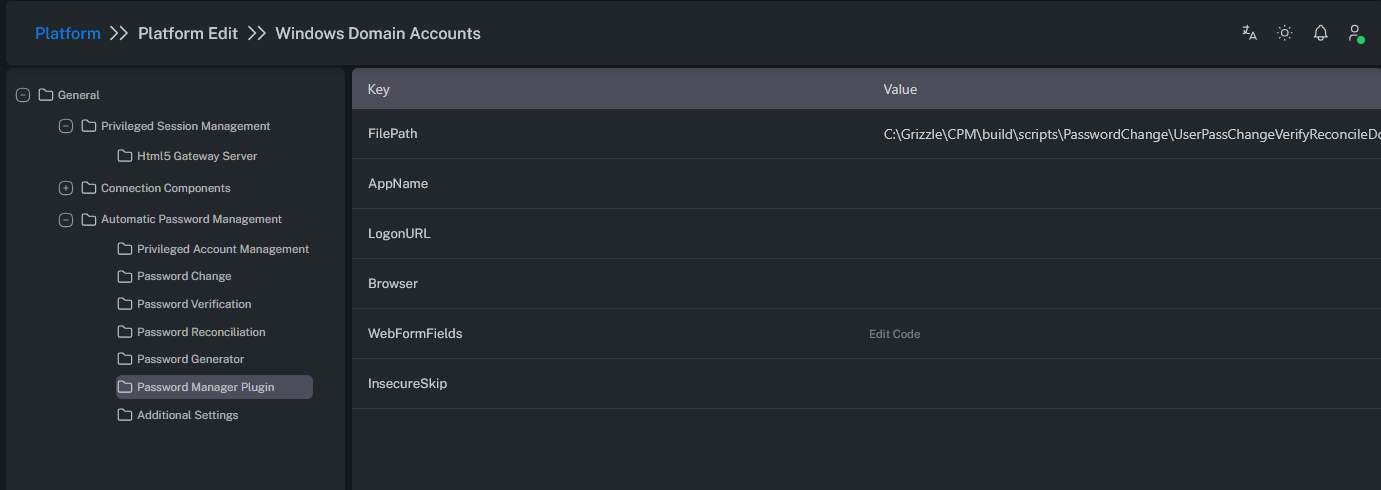This screenshot has width=1381, height=490.
Task: Collapse the General tree node
Action: pyautogui.click(x=23, y=95)
